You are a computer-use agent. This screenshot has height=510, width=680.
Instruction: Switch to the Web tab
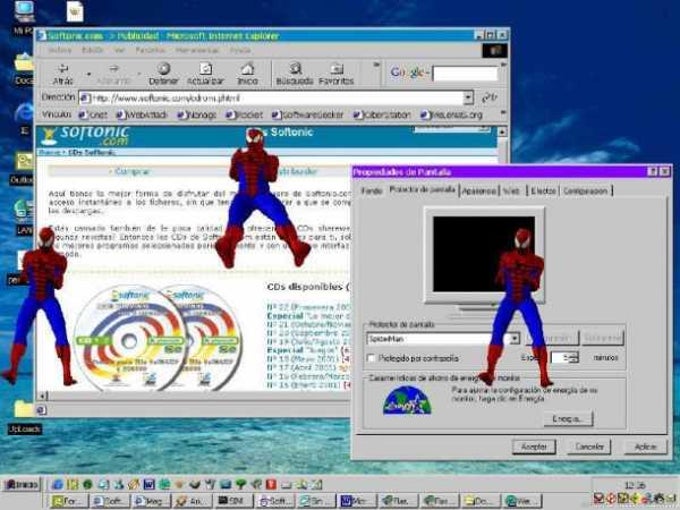[x=512, y=191]
